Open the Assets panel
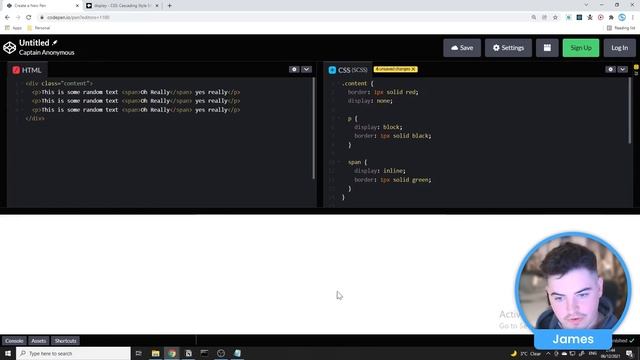This screenshot has height=360, width=640. (x=39, y=341)
